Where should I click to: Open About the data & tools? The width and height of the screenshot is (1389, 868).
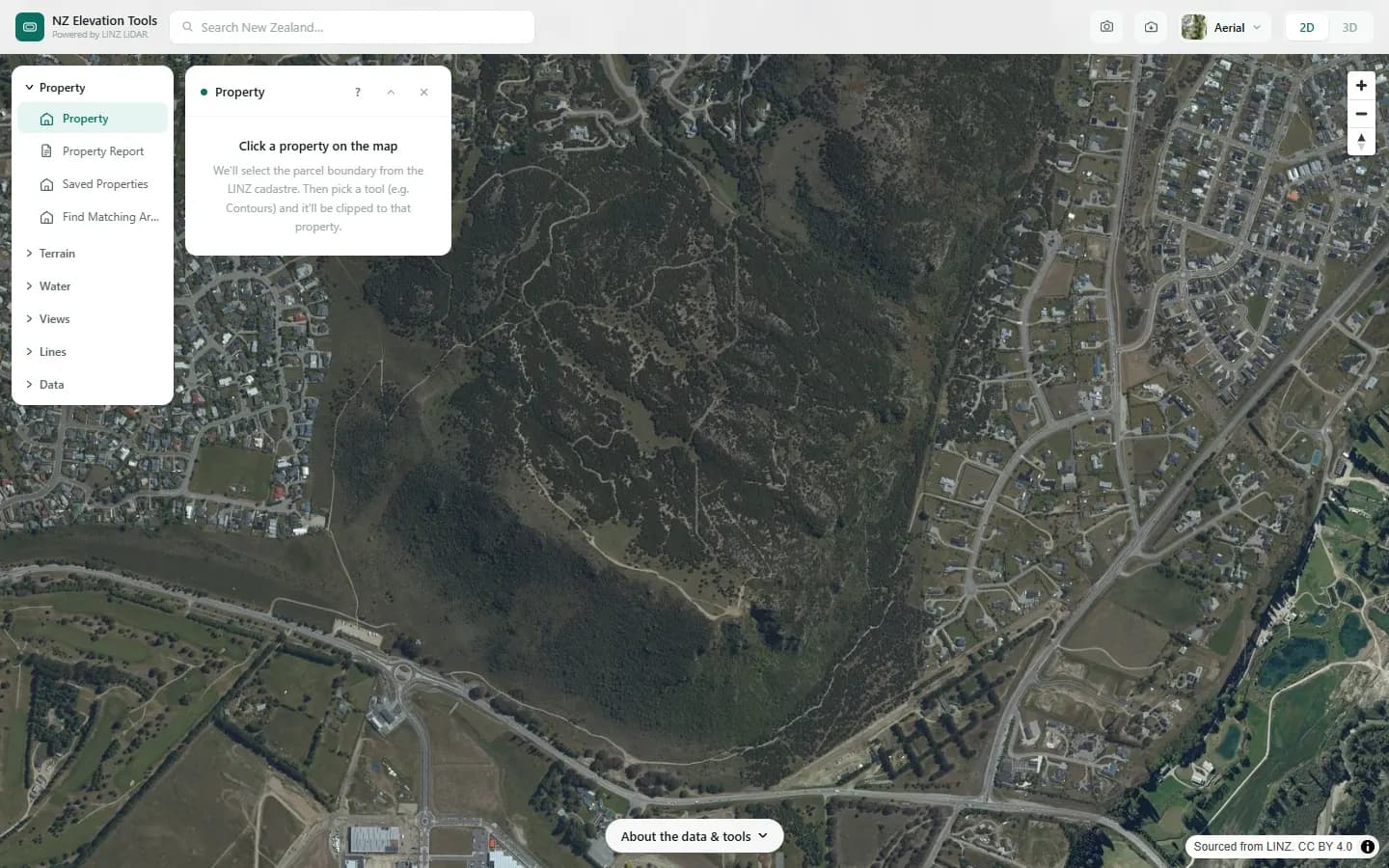coord(694,836)
